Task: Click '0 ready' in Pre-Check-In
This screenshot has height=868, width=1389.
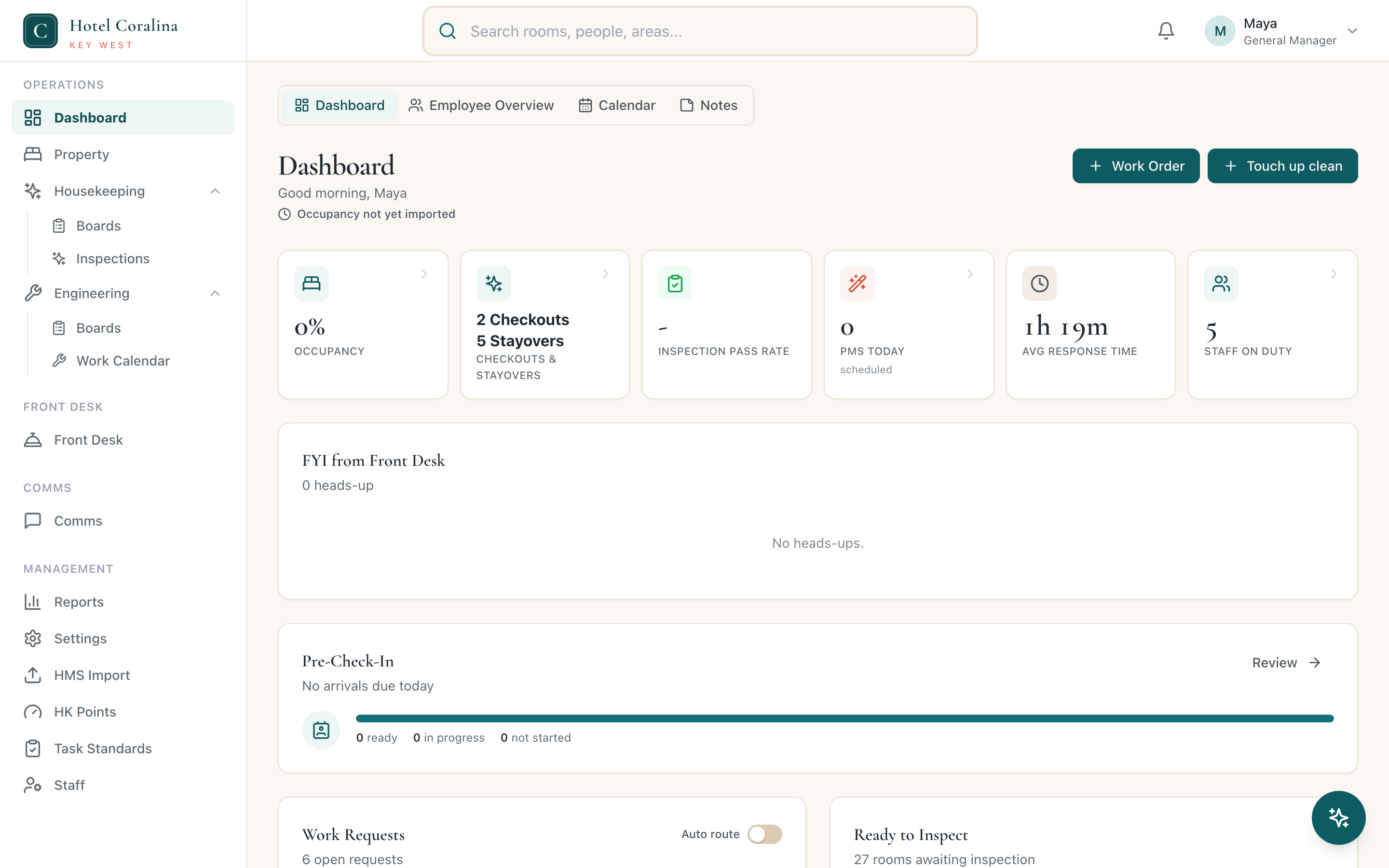Action: point(377,738)
